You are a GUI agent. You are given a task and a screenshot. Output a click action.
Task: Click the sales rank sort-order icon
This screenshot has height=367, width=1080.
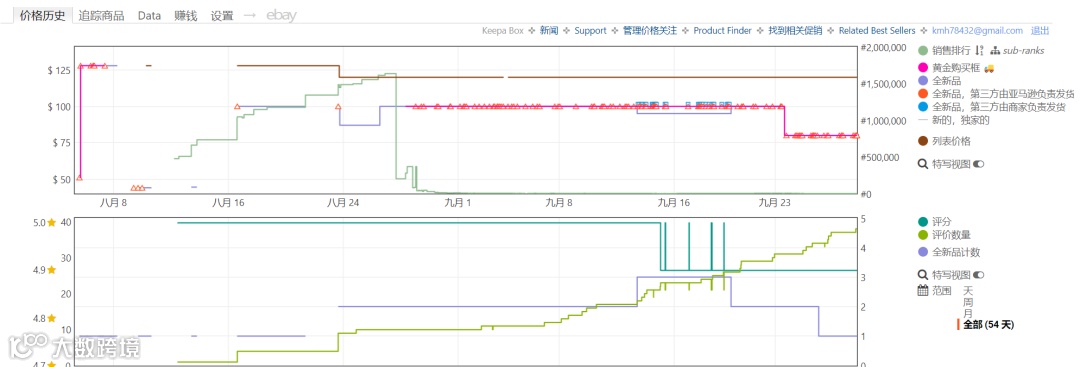pos(979,50)
